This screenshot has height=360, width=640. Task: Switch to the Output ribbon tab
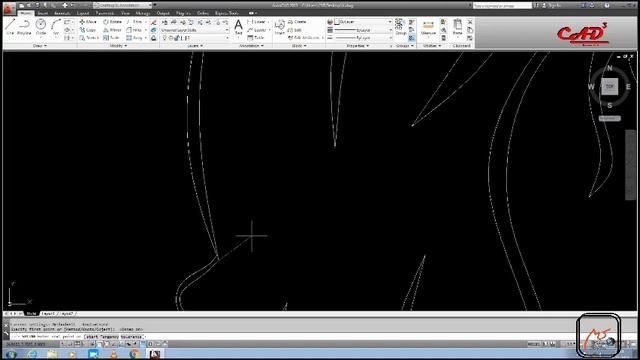click(163, 13)
